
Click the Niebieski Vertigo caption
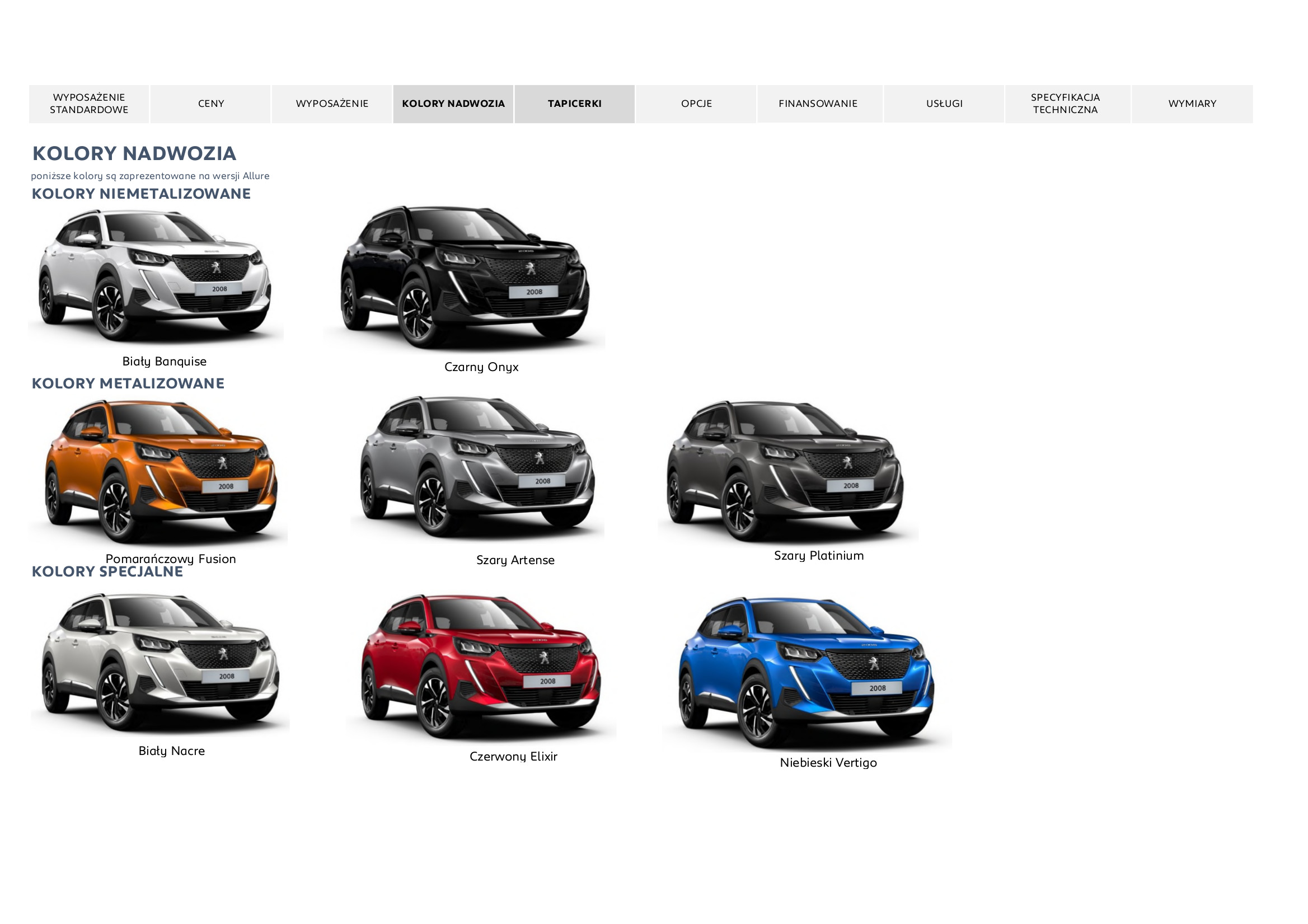click(828, 763)
